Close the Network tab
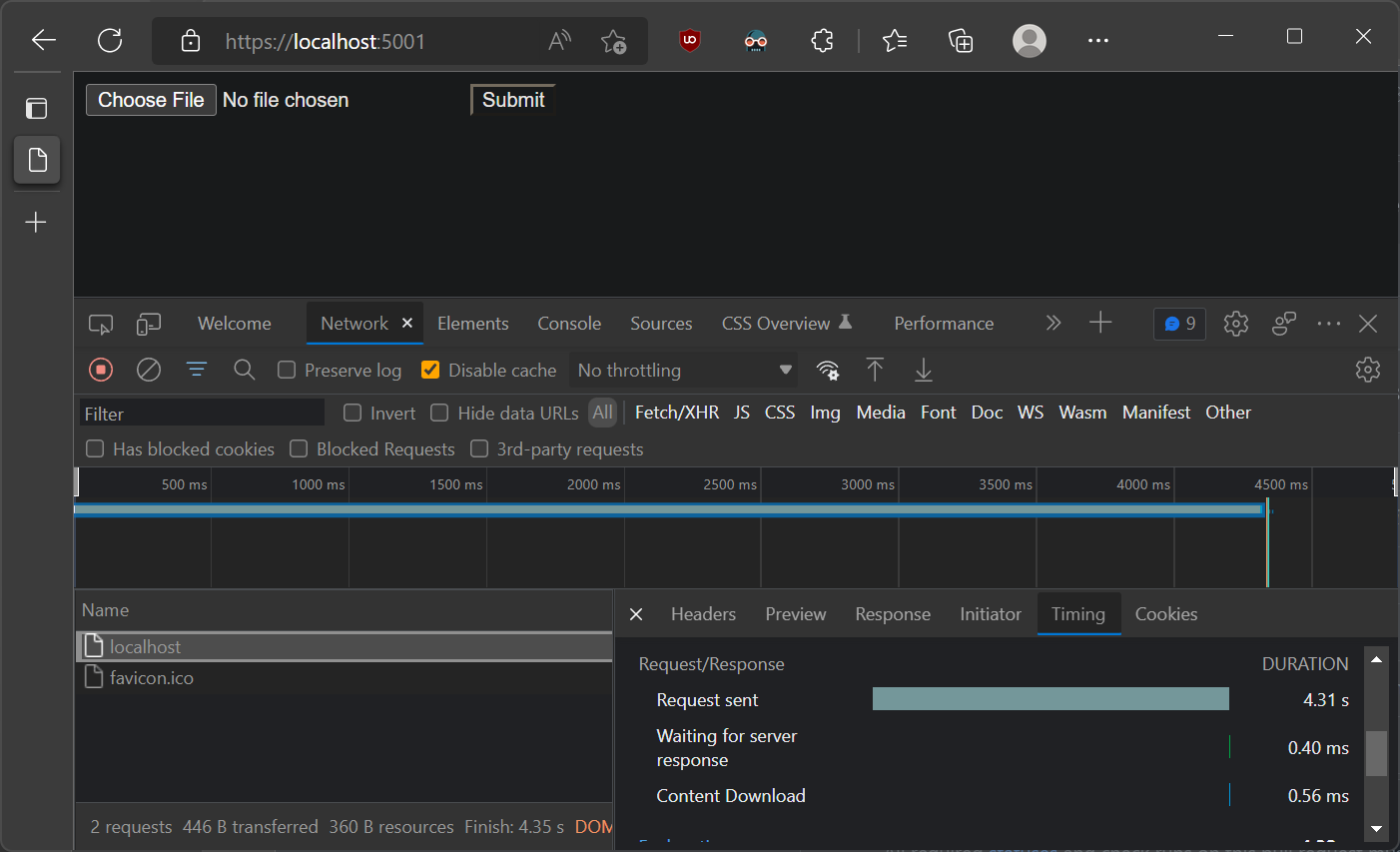 [x=407, y=323]
